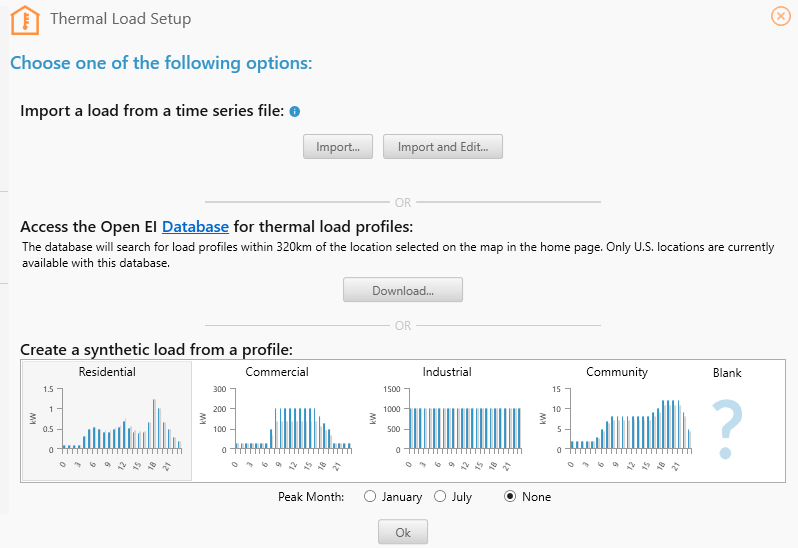Click the Import and Edit button
This screenshot has width=798, height=548.
[442, 147]
